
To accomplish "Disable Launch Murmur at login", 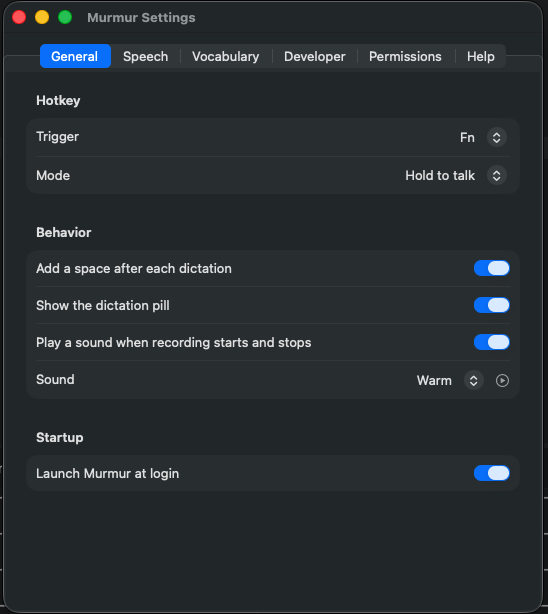I will (492, 473).
